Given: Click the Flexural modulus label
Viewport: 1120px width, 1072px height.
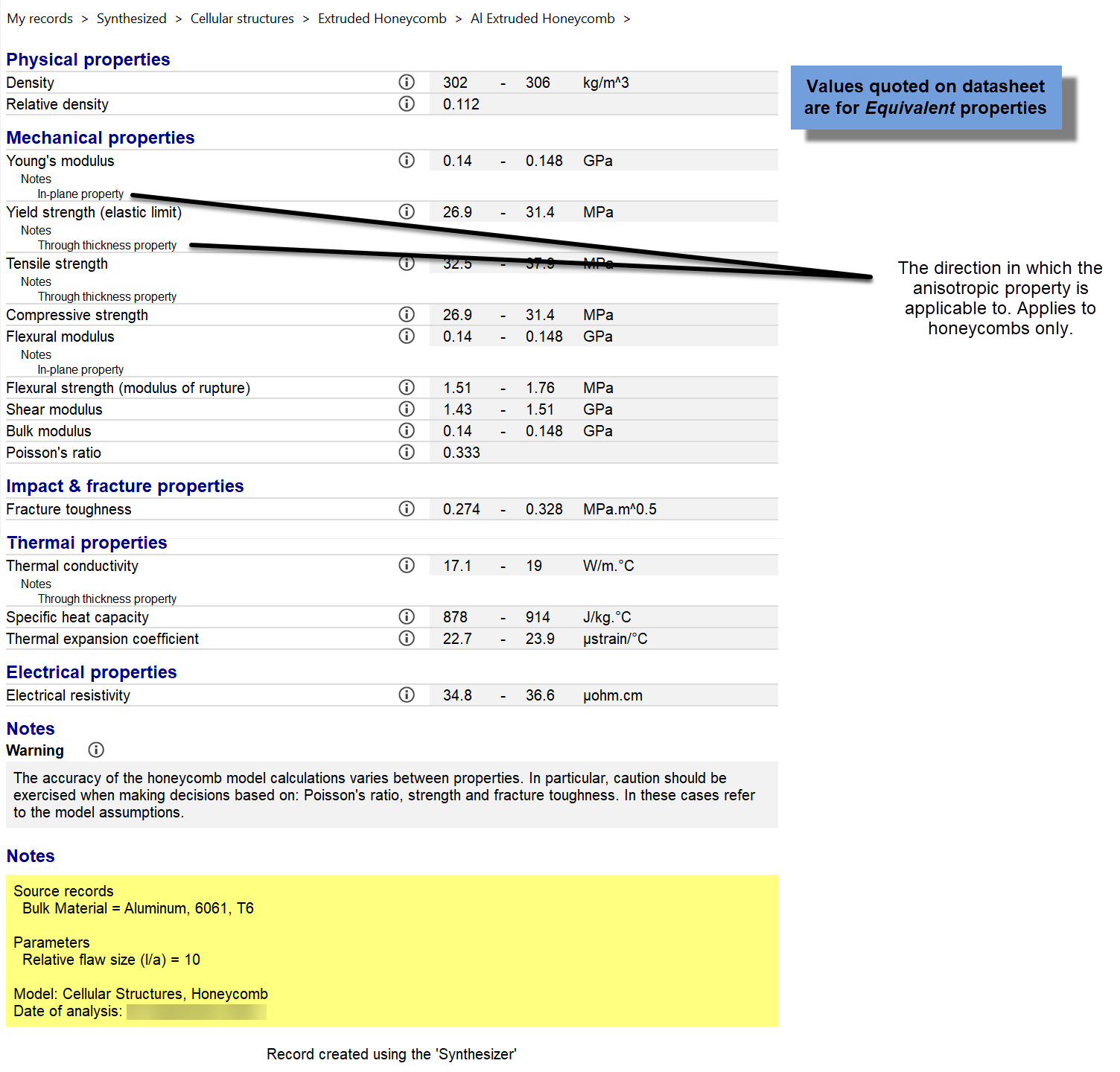Looking at the screenshot, I should [60, 336].
